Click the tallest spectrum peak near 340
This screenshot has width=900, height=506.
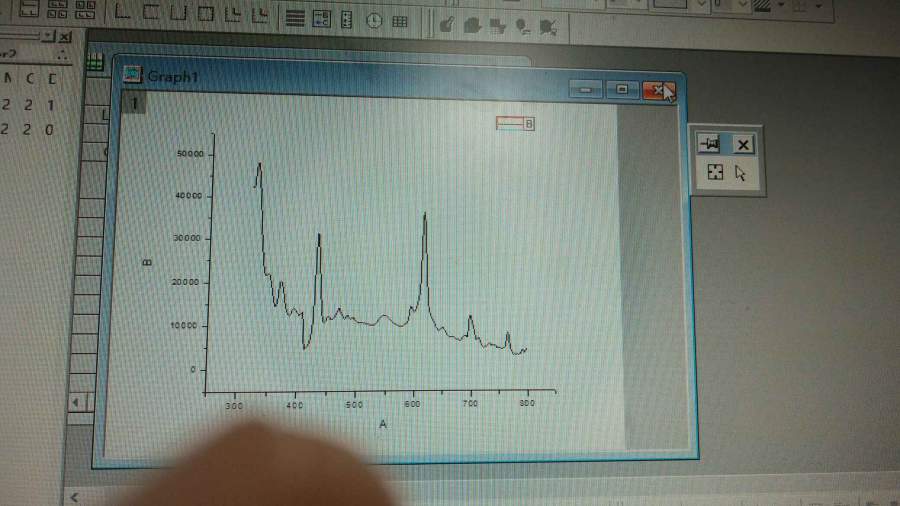(259, 167)
